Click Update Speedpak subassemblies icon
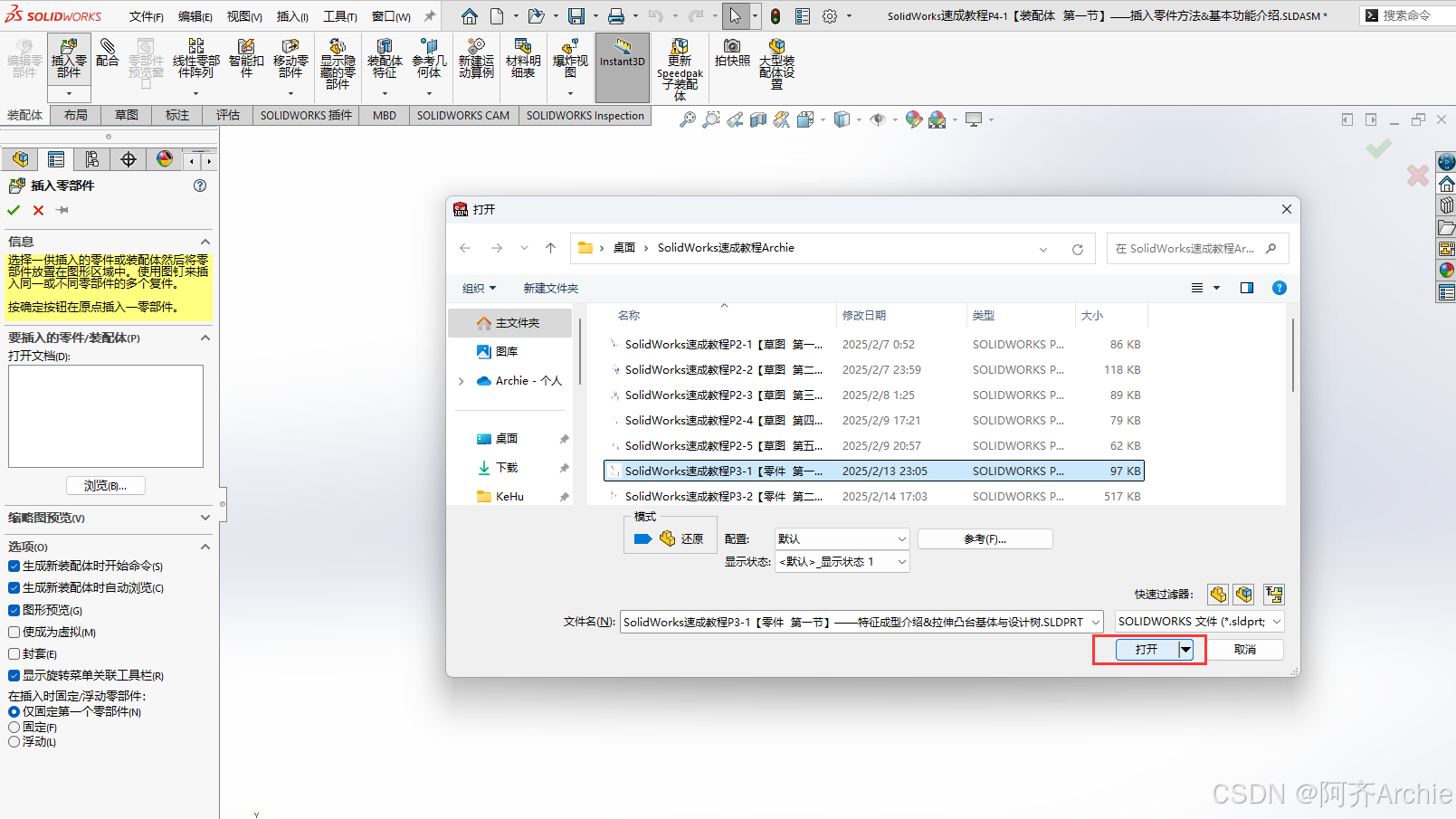1456x819 pixels. [680, 69]
